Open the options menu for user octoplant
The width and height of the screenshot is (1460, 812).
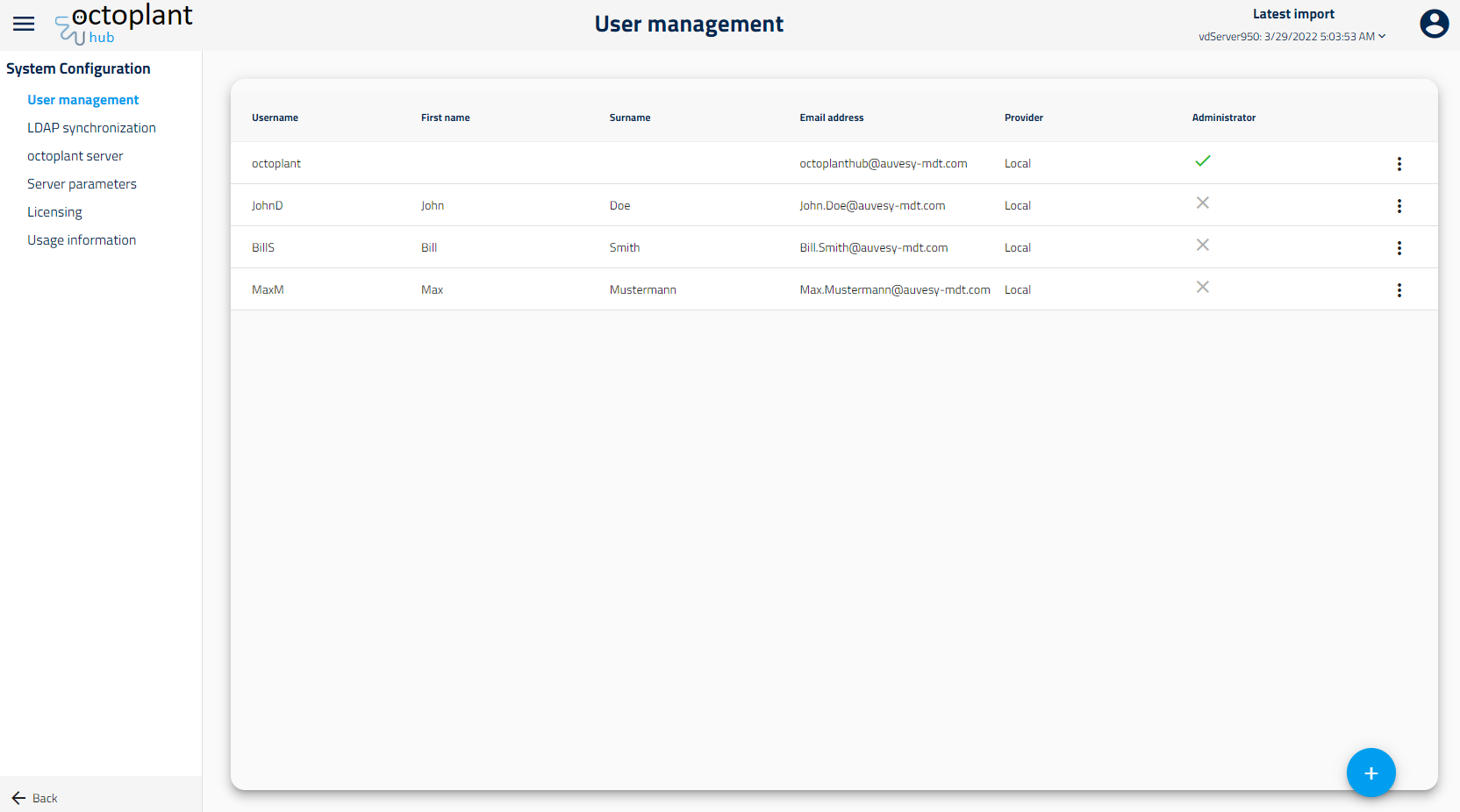[x=1399, y=163]
